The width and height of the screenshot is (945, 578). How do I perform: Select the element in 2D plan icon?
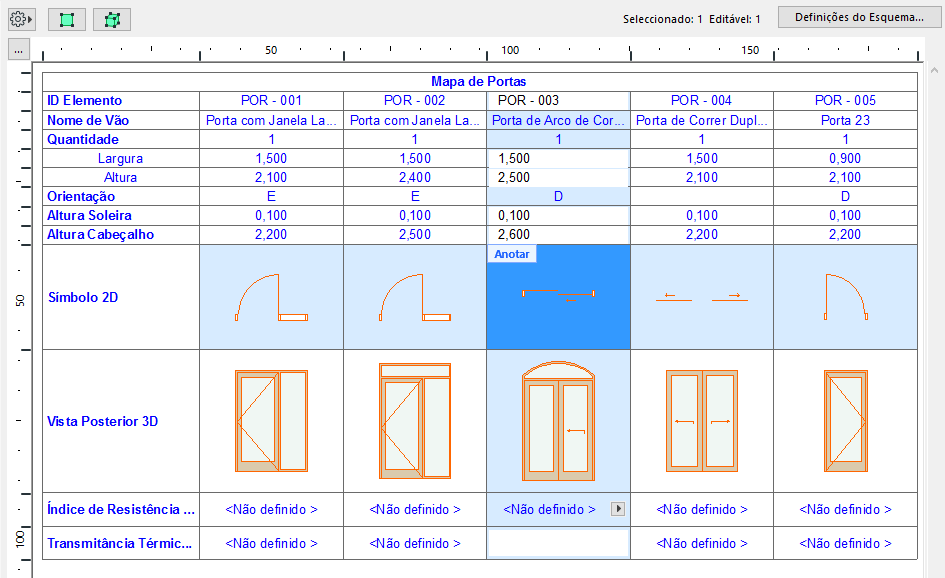pyautogui.click(x=66, y=18)
